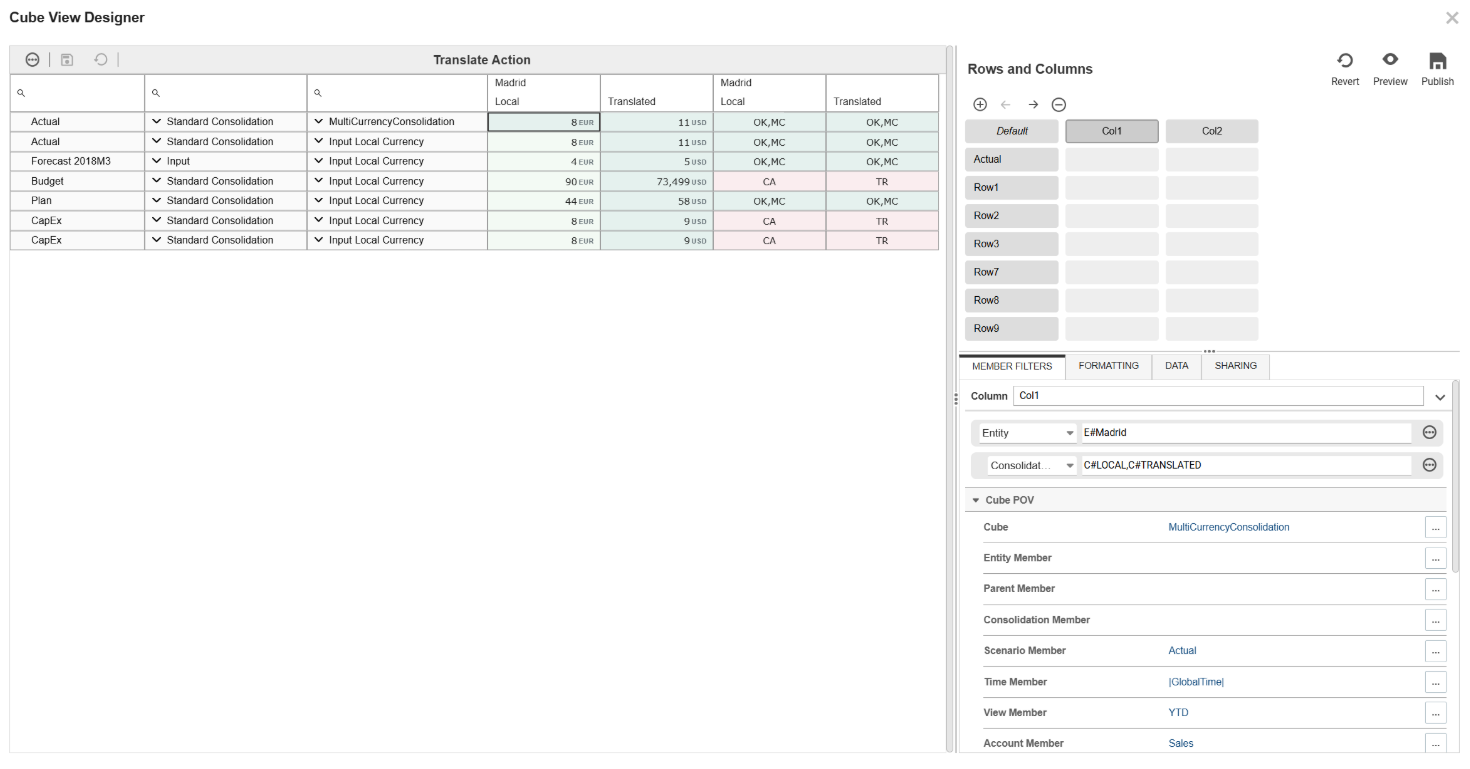
Task: Select the Row7 row item
Action: 1011,272
